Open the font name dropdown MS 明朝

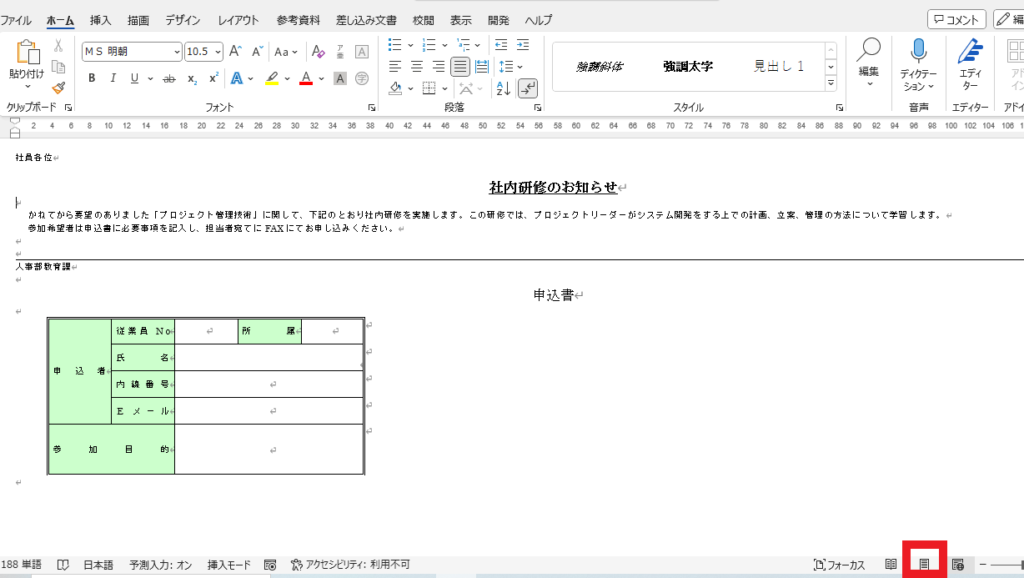point(176,52)
